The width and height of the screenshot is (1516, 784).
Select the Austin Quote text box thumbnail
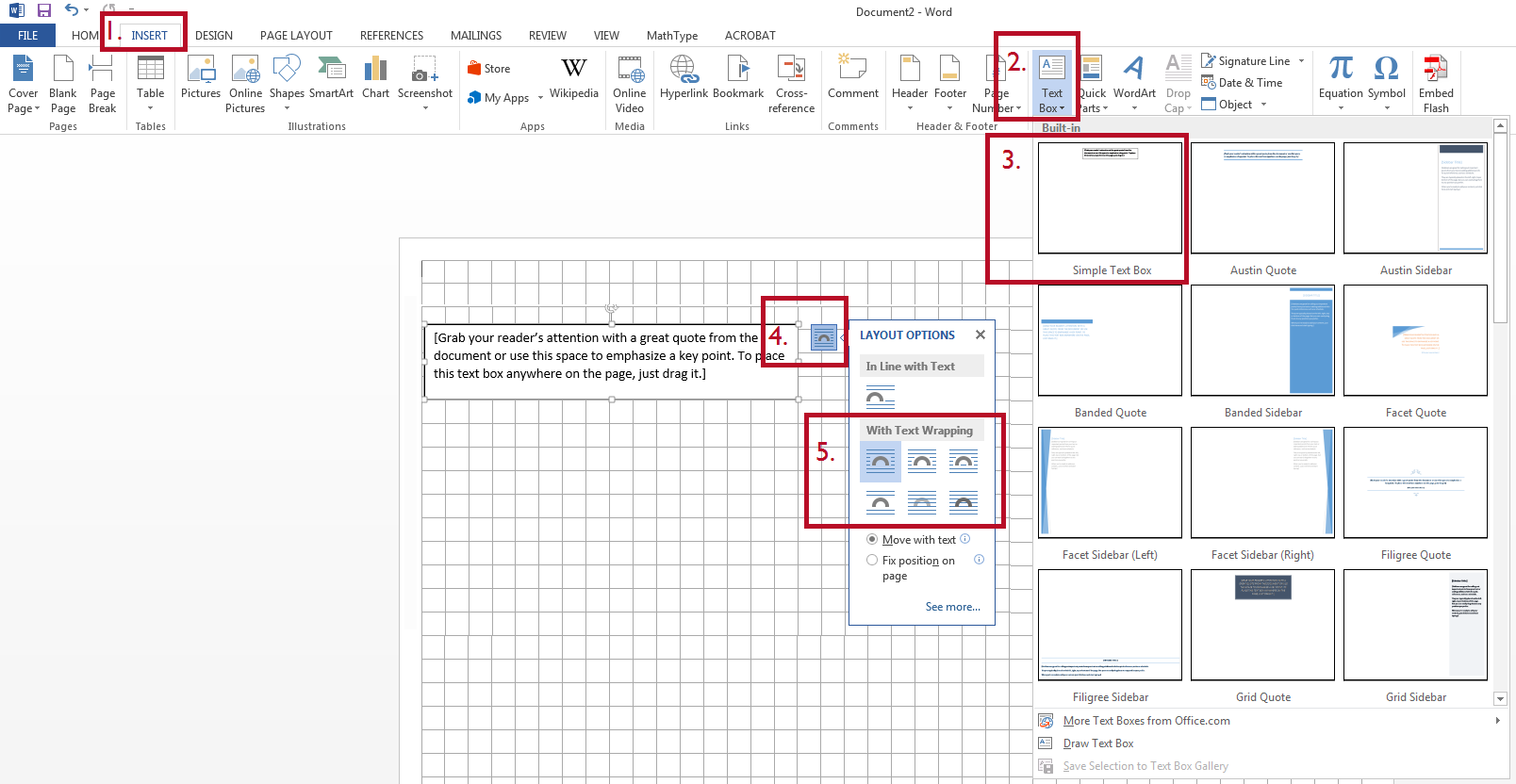coord(1262,198)
